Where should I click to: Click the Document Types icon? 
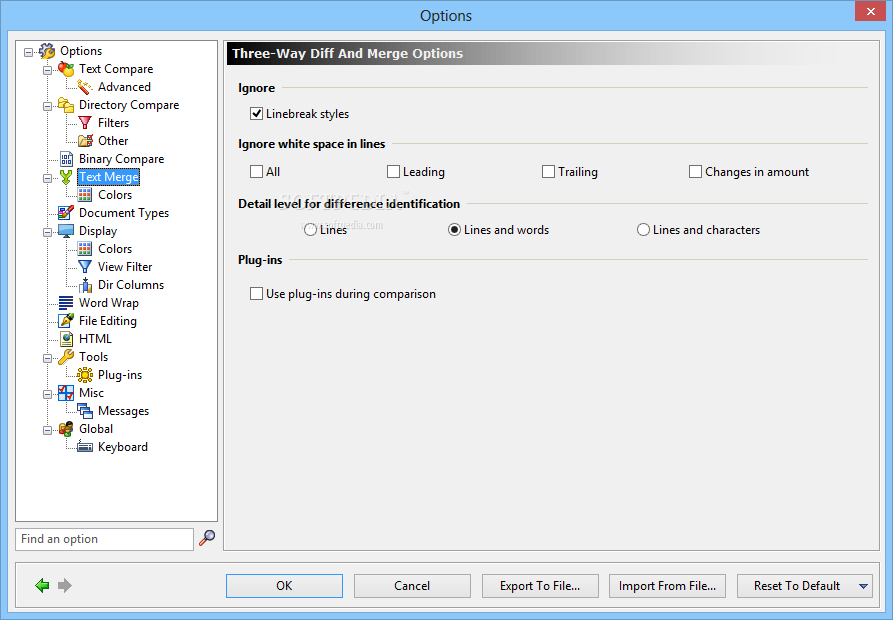pyautogui.click(x=66, y=213)
